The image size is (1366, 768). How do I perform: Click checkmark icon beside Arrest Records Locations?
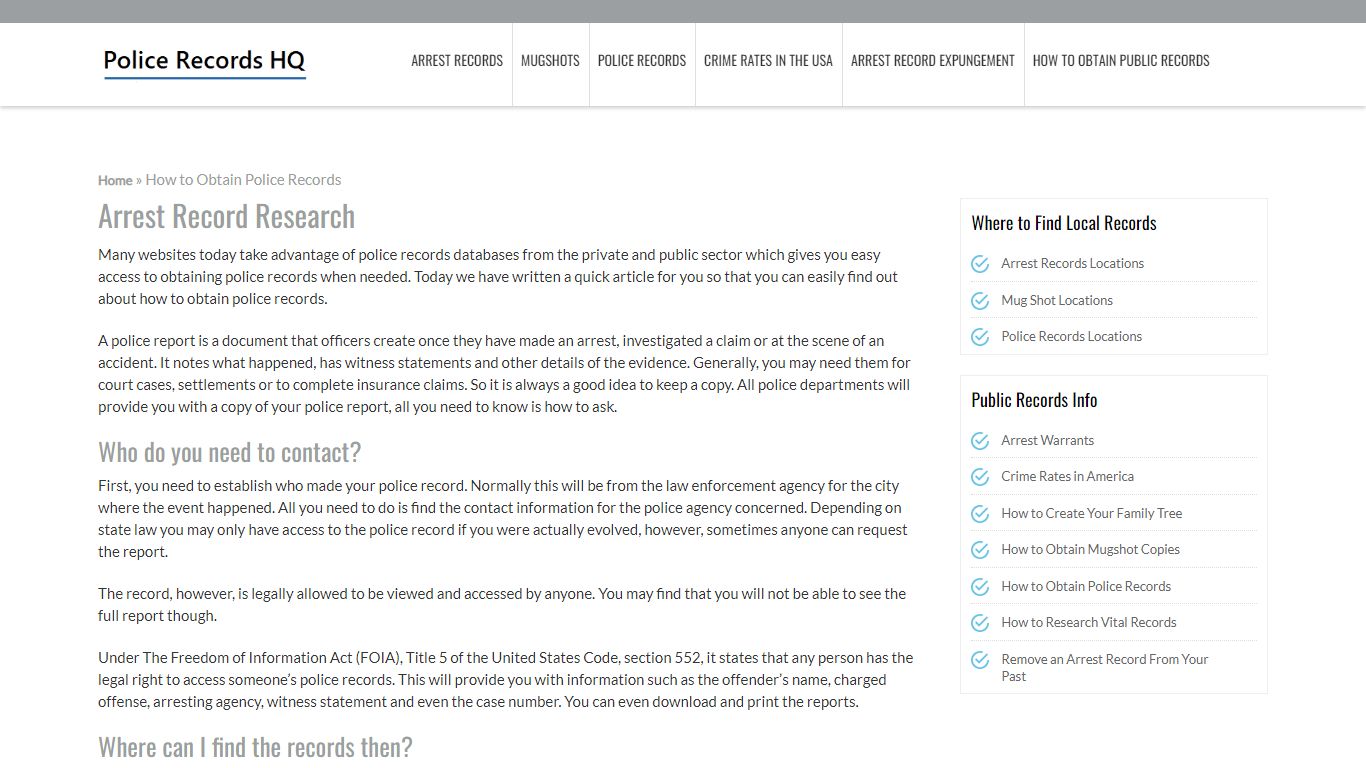click(x=980, y=264)
